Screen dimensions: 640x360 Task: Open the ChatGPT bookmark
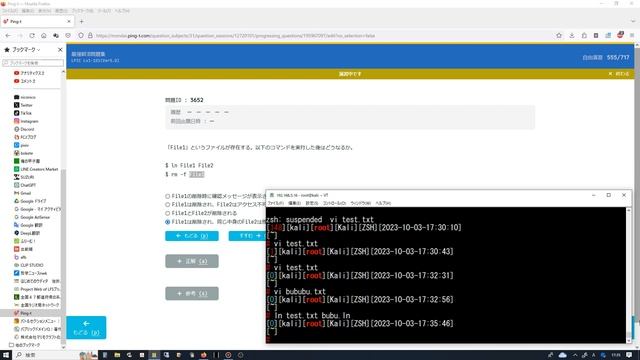click(x=25, y=185)
